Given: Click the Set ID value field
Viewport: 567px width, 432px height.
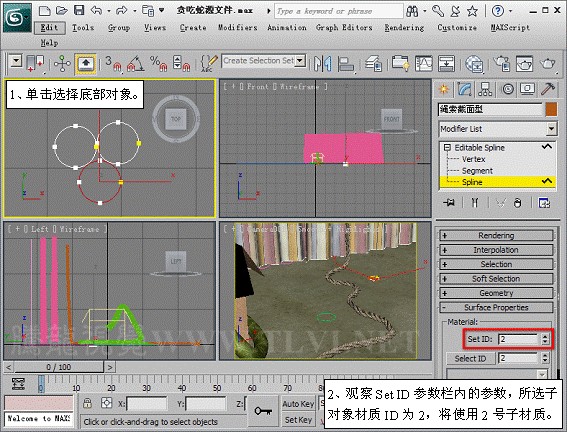Looking at the screenshot, I should [519, 339].
